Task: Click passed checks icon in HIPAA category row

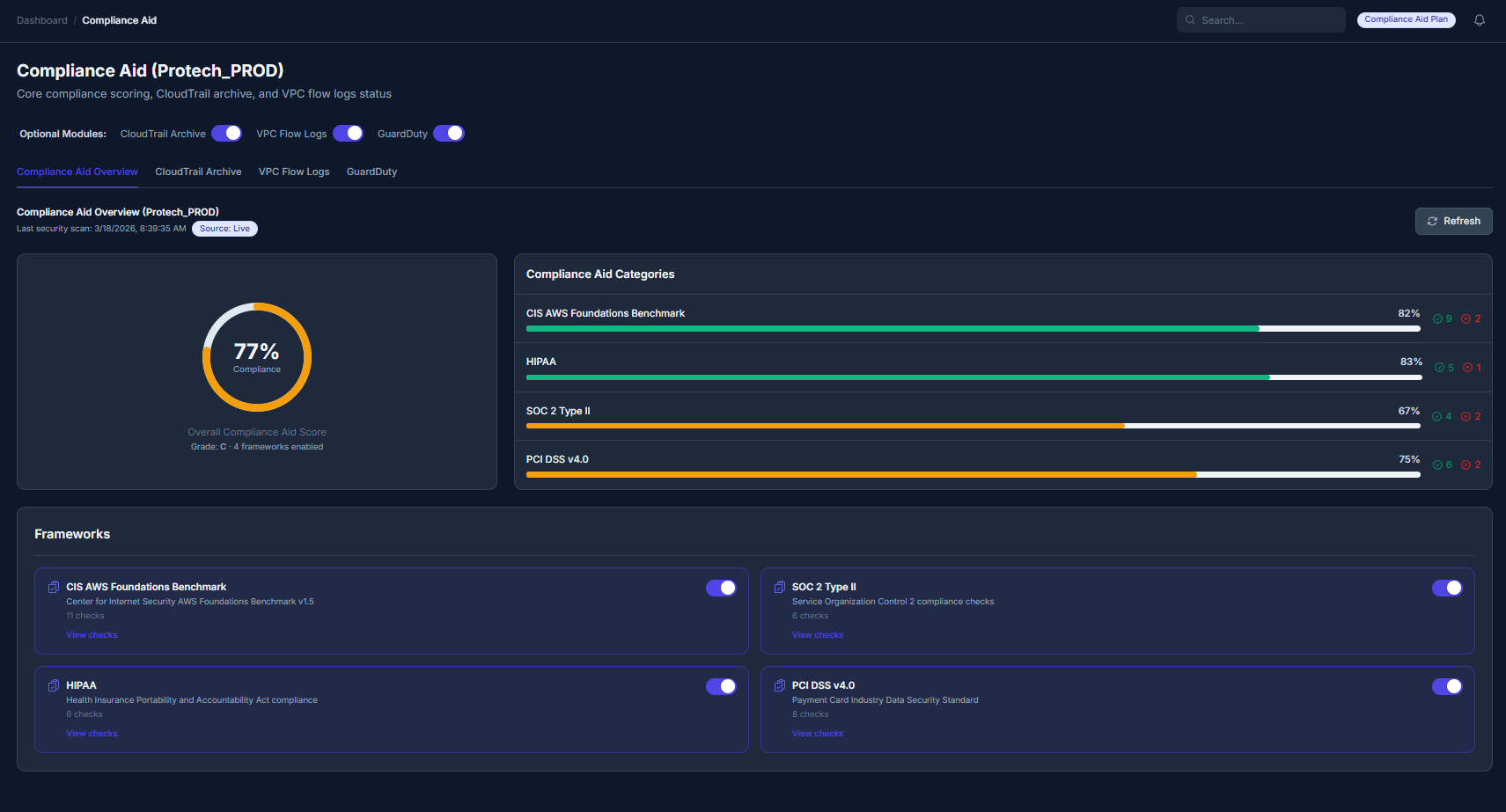Action: (1439, 368)
